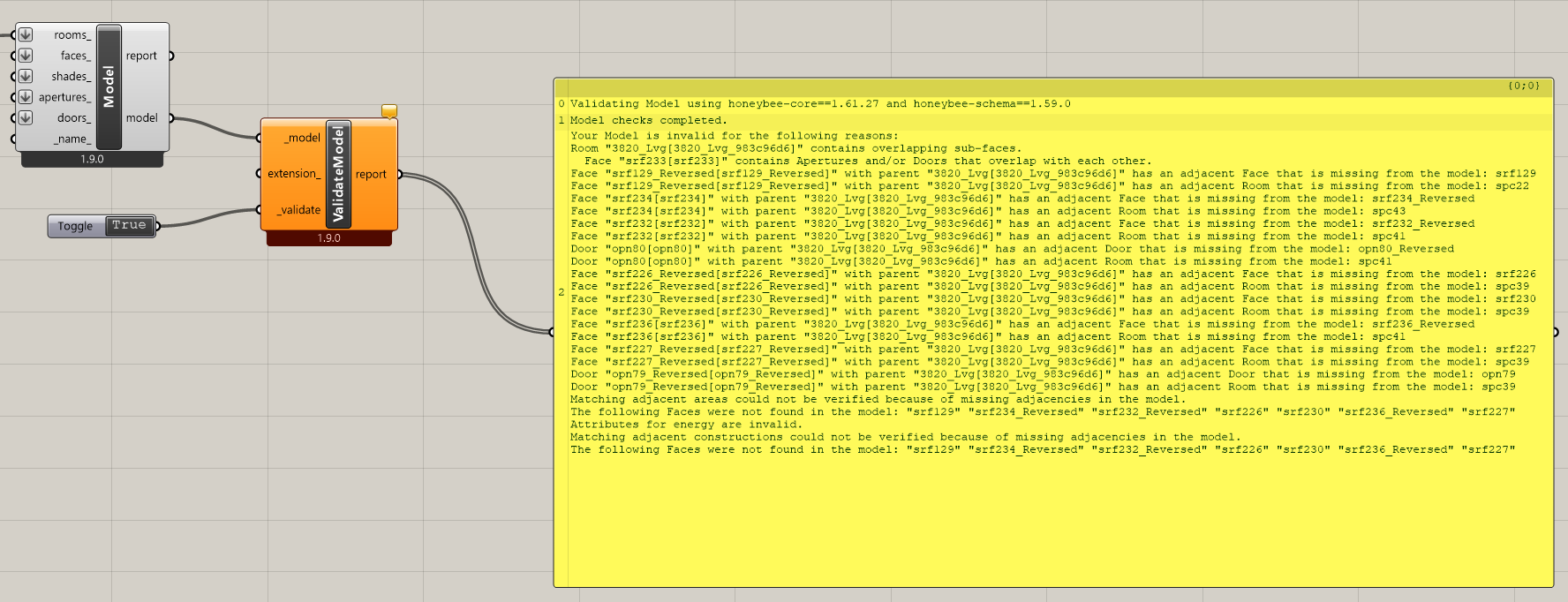Screen dimensions: 1568x602
Task: Click the extension_ input parameter
Action: [x=293, y=174]
